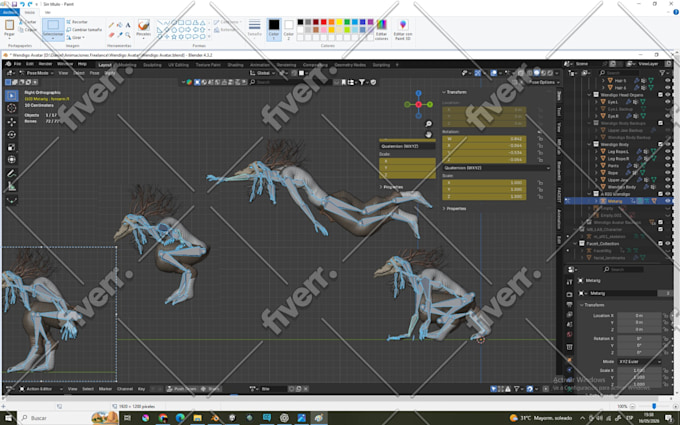Toggle lock for scale X in sidebar

coord(540,183)
